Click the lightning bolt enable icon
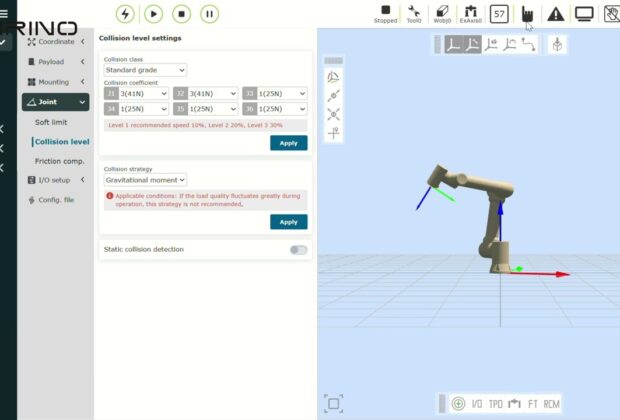Screen dimensions: 620x420 (125, 14)
